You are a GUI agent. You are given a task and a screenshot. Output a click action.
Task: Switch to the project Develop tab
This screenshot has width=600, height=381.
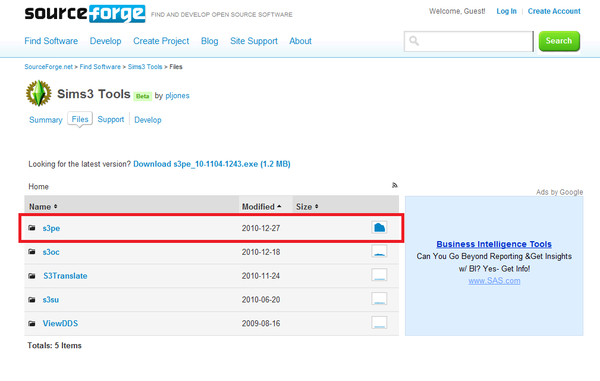point(148,120)
